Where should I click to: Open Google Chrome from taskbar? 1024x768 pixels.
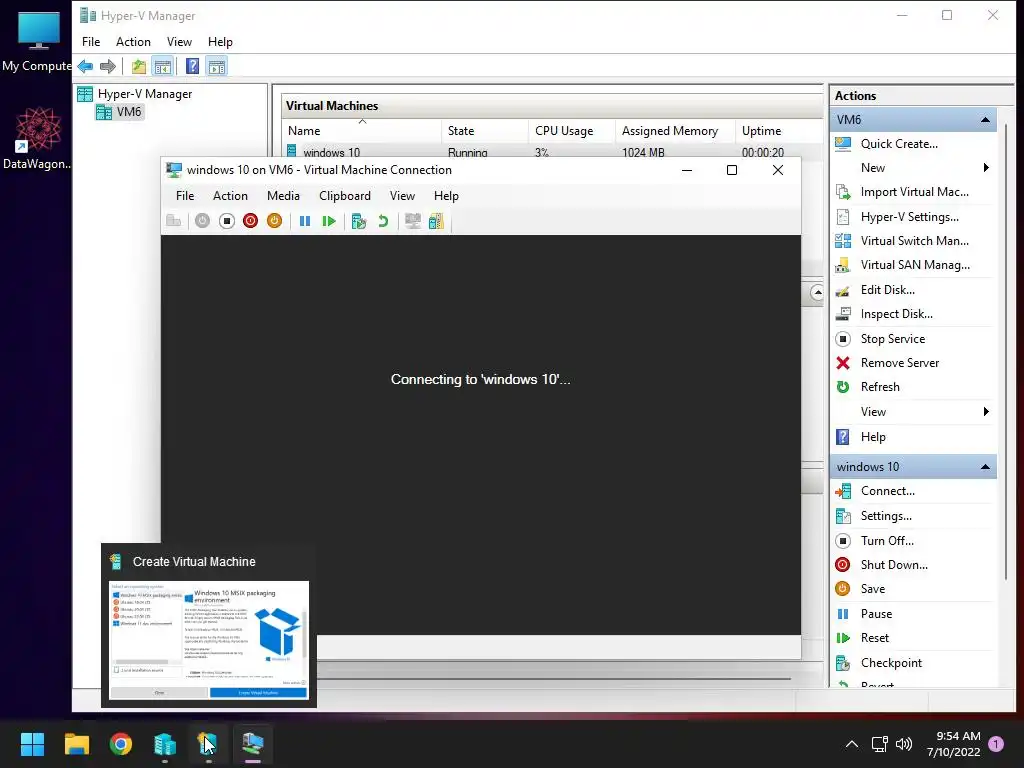(x=121, y=744)
